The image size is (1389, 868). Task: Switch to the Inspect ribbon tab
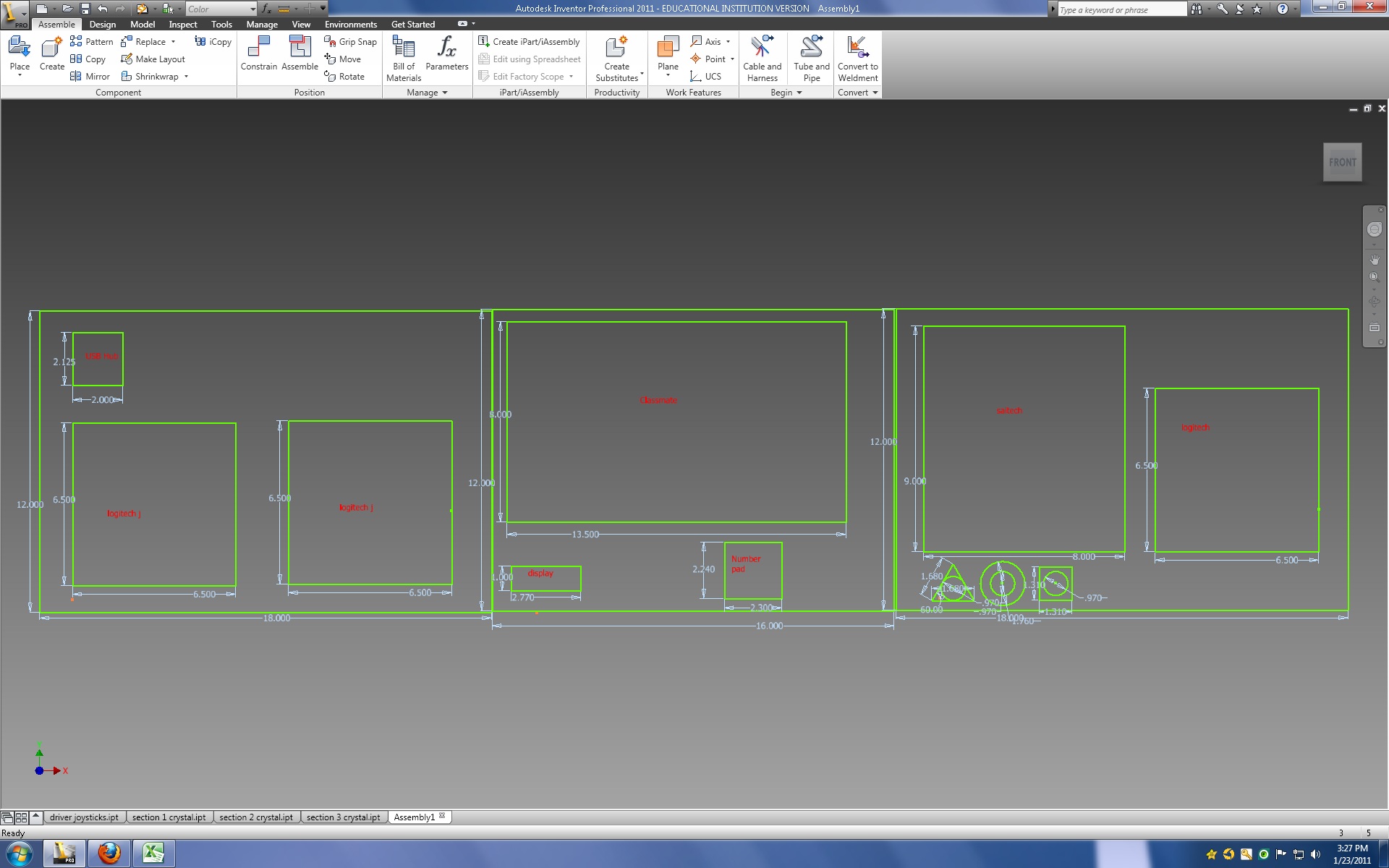(182, 25)
